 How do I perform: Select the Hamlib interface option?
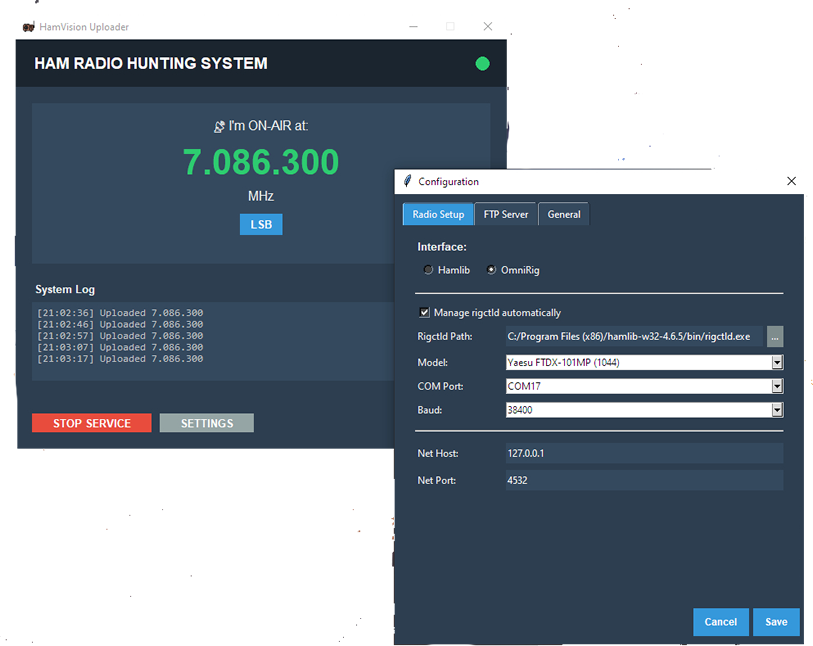429,270
